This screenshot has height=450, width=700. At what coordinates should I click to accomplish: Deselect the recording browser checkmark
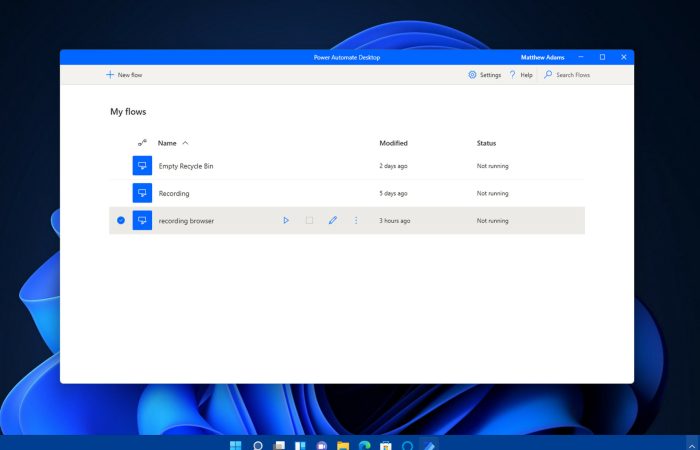coord(121,221)
